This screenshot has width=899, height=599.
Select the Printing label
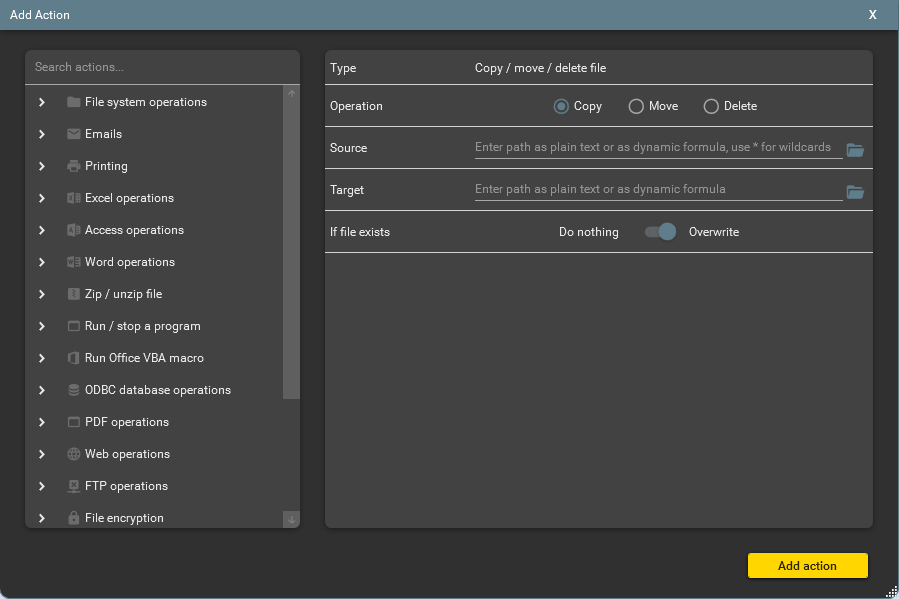coord(106,166)
